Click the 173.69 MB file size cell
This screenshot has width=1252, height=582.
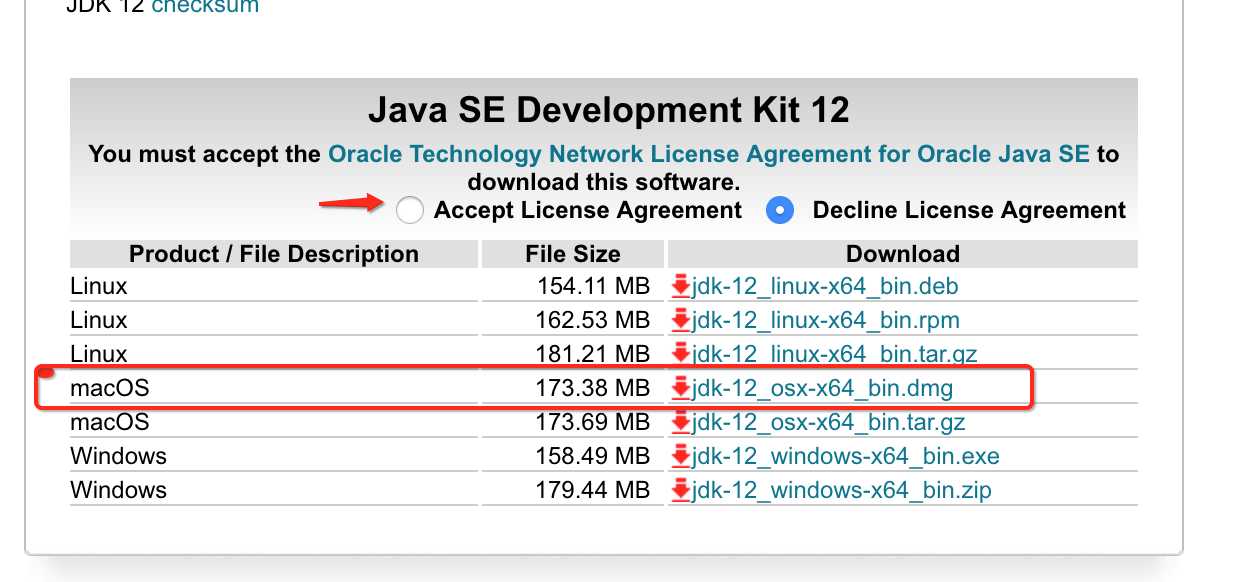tap(573, 422)
